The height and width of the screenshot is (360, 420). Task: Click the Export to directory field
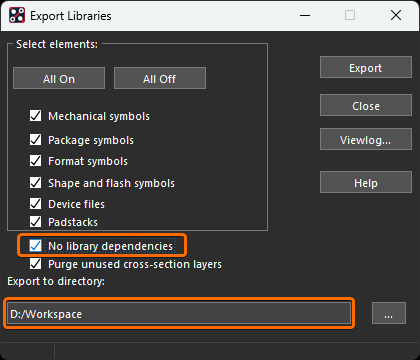(x=179, y=313)
